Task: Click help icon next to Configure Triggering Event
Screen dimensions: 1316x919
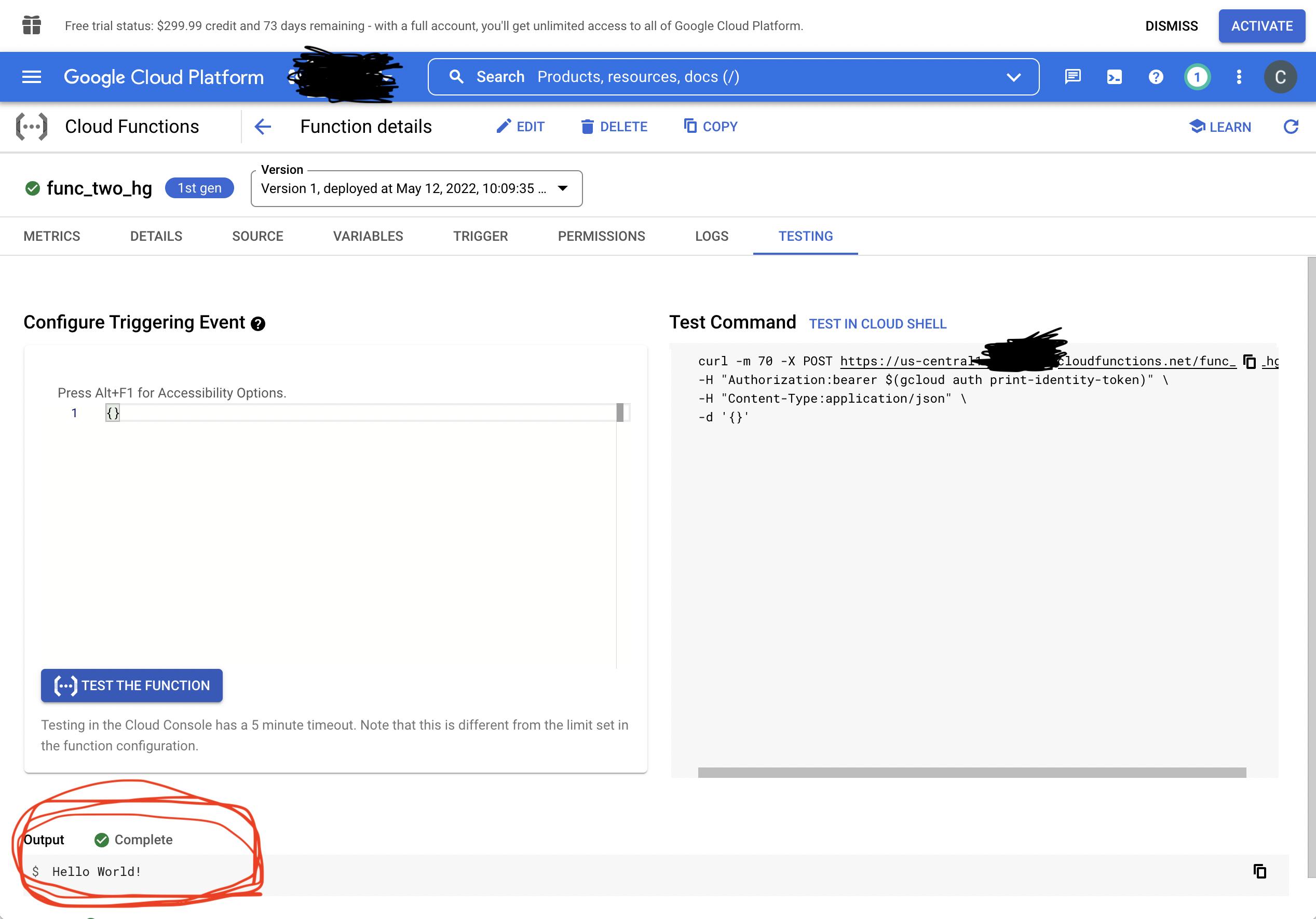Action: coord(258,324)
